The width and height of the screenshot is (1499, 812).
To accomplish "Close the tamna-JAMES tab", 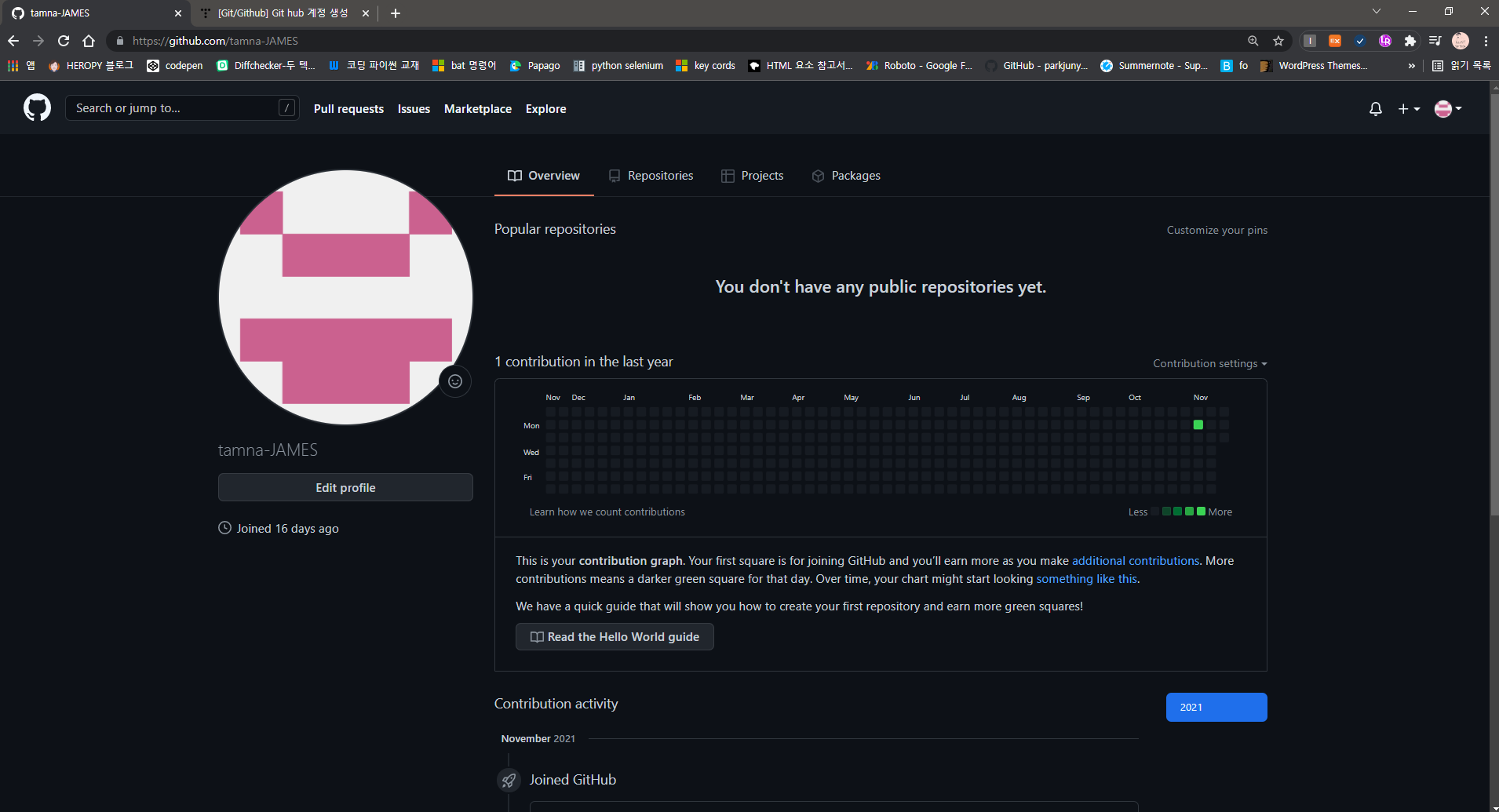I will (177, 13).
